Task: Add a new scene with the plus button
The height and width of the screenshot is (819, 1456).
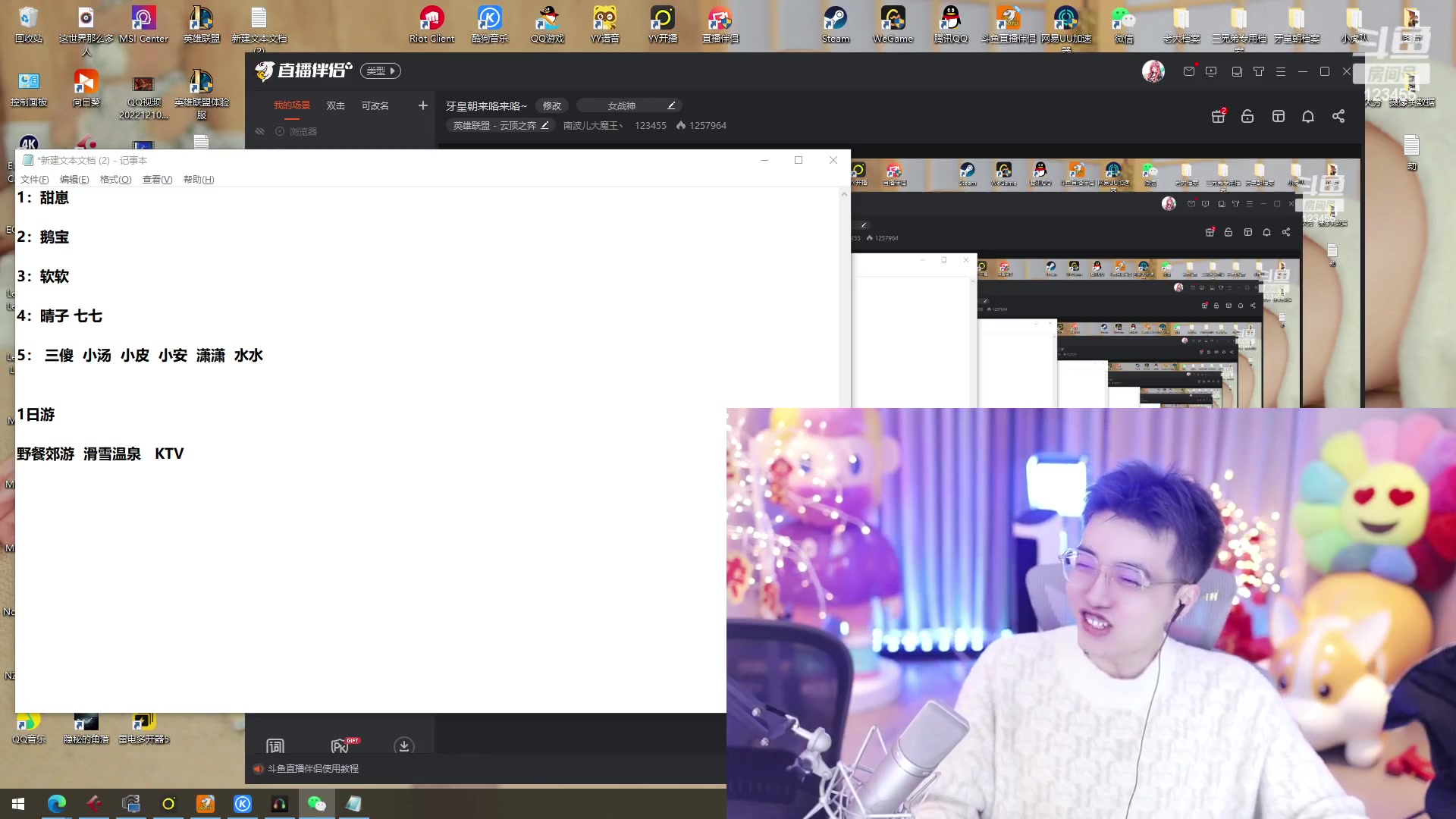Action: pos(423,105)
